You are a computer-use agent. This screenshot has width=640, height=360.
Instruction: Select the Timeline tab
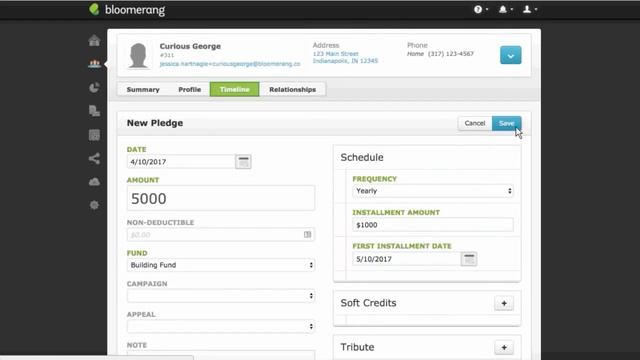[x=234, y=89]
